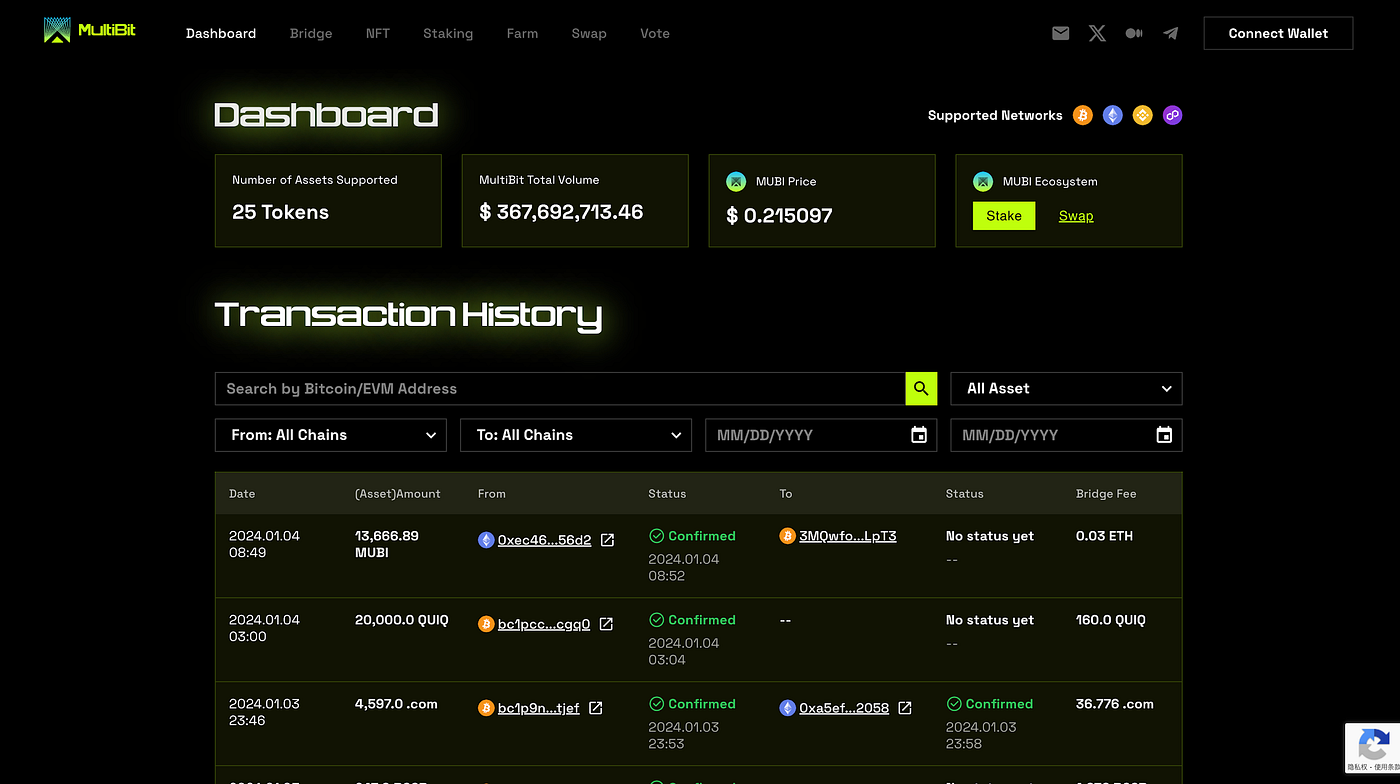Click the $ 0.215097 MUBI price
This screenshot has height=784, width=1400.
(779, 215)
